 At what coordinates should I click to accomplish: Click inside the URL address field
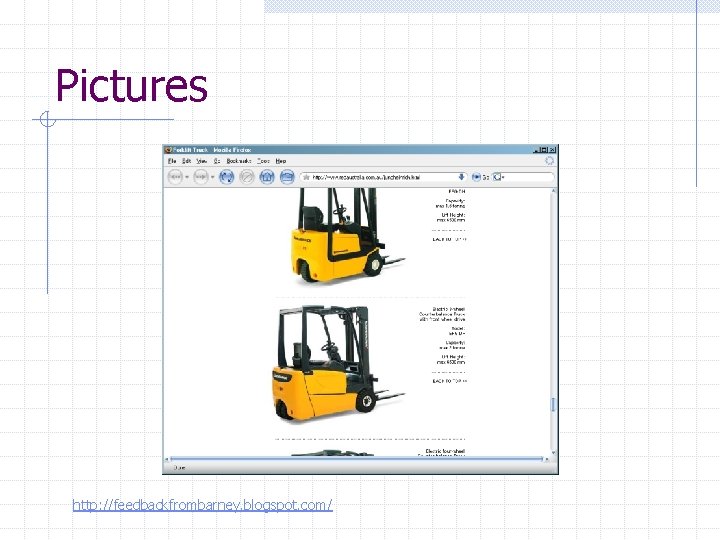(x=383, y=177)
